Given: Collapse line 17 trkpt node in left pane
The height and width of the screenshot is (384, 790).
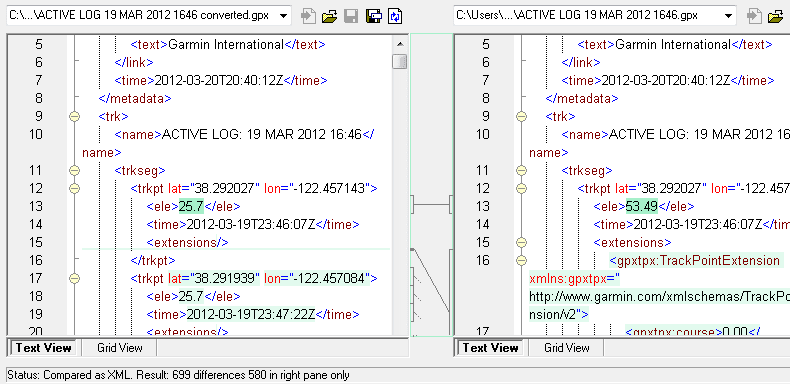Looking at the screenshot, I should coord(75,278).
